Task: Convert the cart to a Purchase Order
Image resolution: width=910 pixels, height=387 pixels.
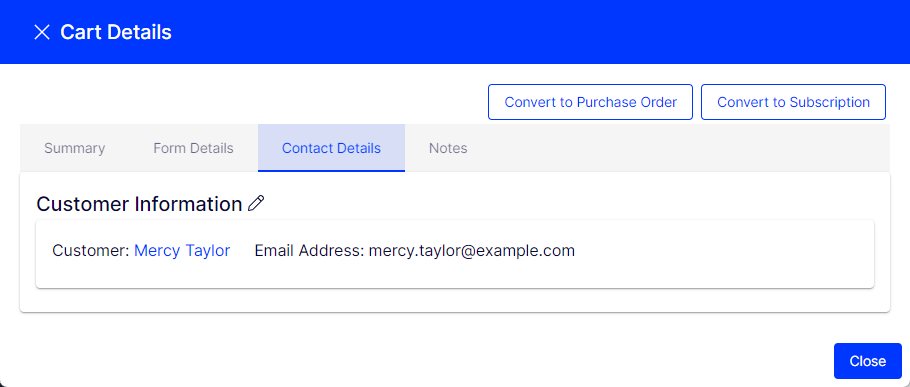Action: pos(590,102)
